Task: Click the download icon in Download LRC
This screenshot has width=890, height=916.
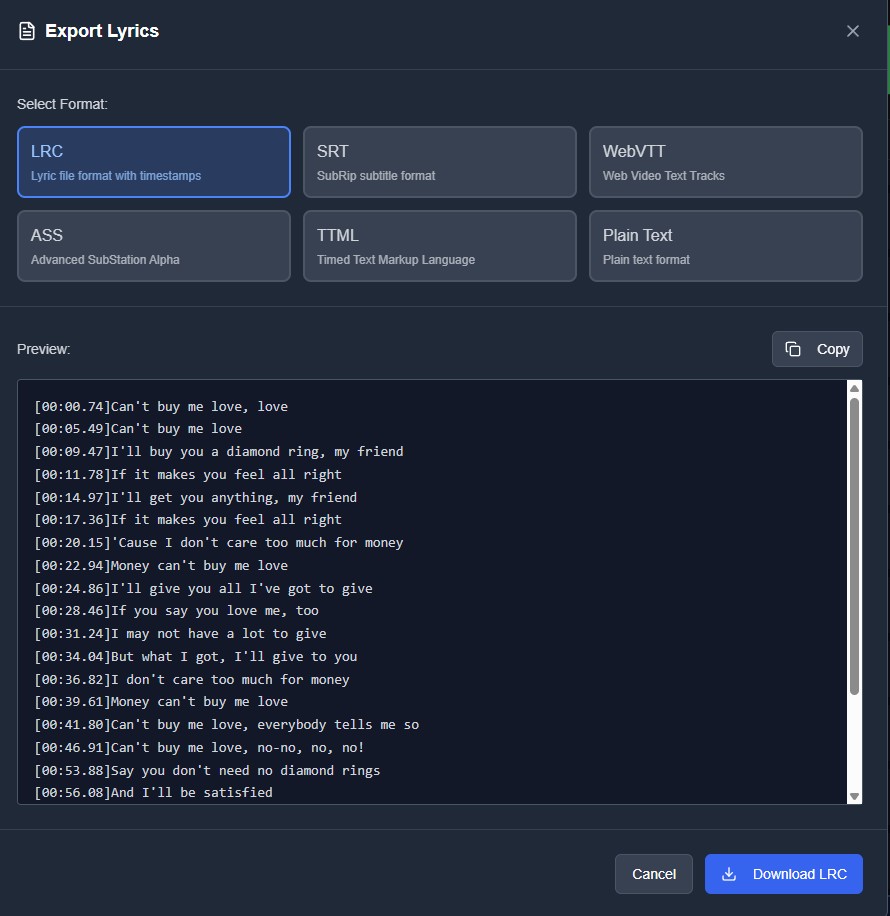Action: pos(729,874)
